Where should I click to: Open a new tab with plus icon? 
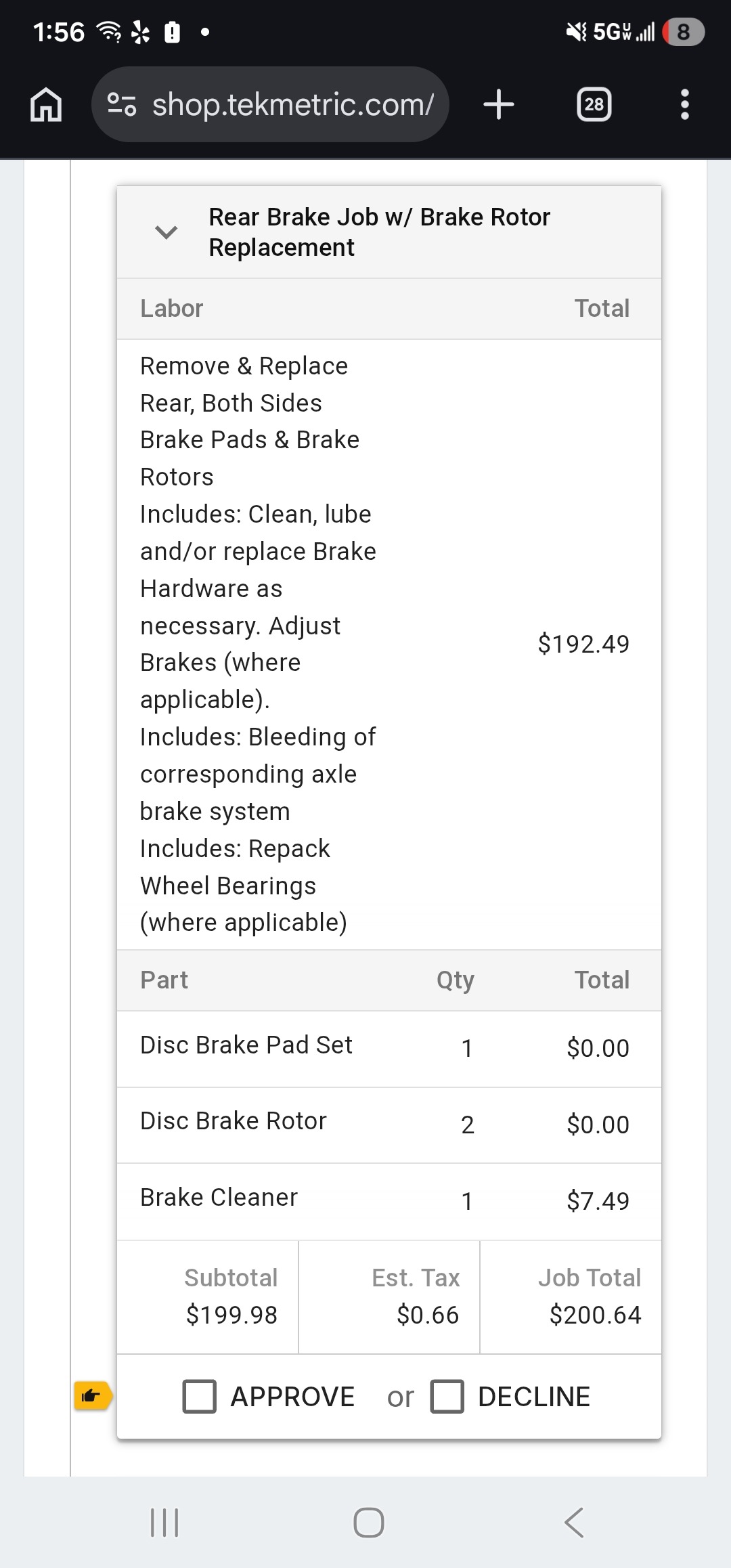pyautogui.click(x=499, y=105)
